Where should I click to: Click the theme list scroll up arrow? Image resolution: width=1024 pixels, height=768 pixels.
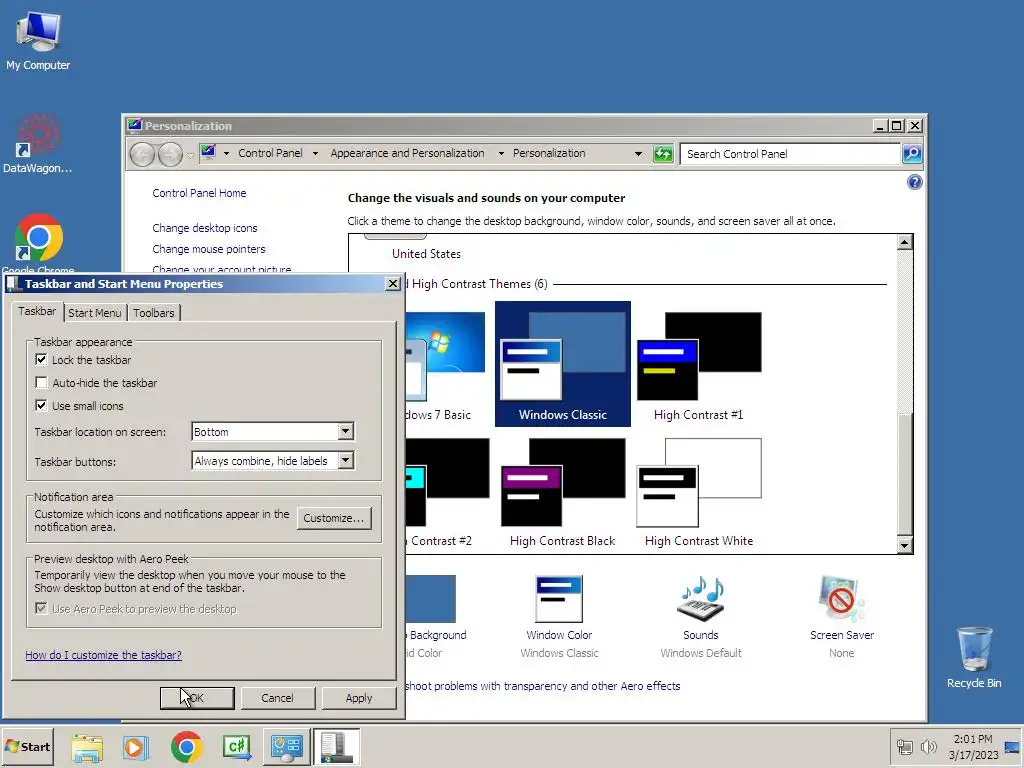click(904, 242)
